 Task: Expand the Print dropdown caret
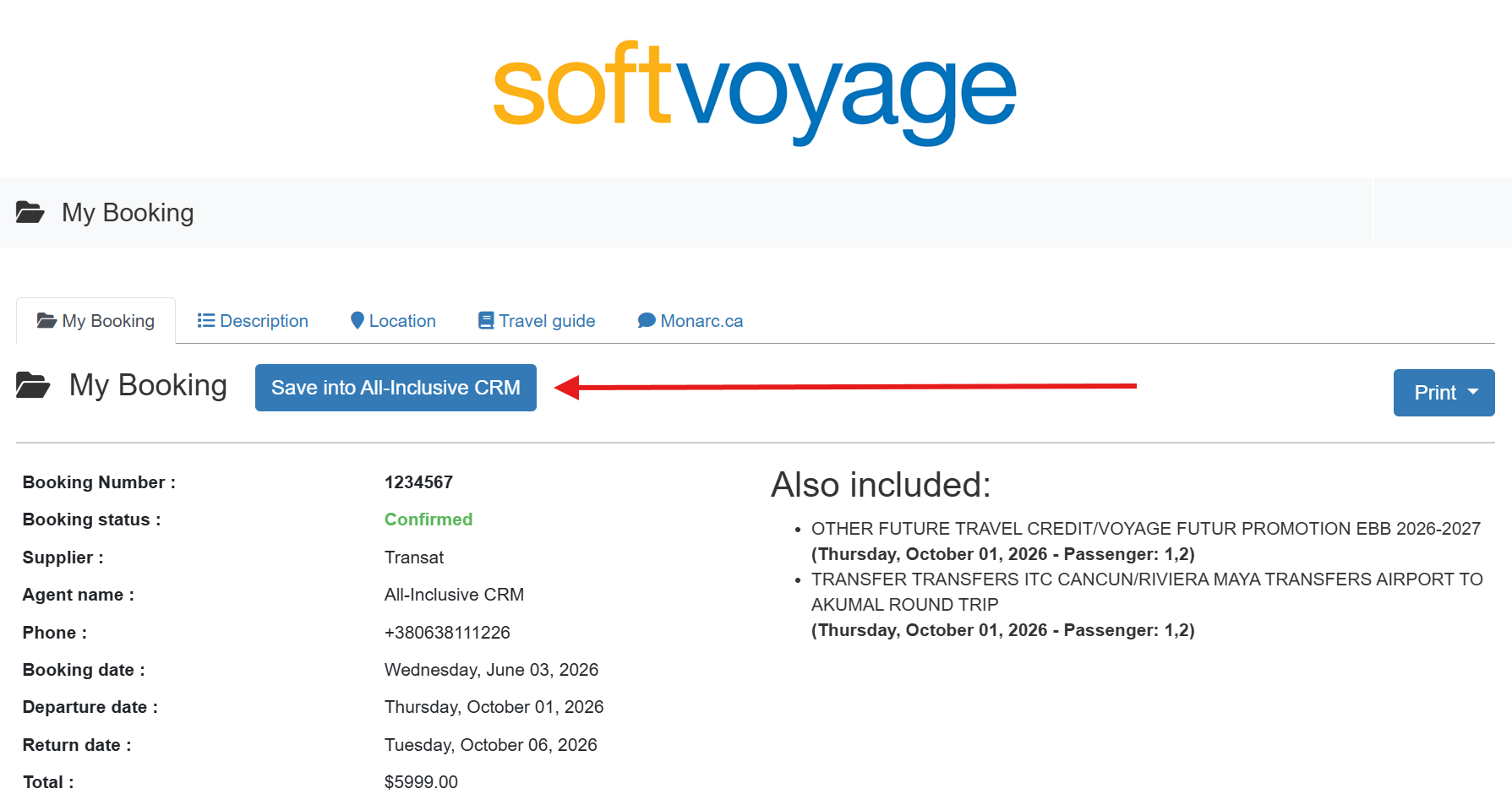click(1473, 392)
